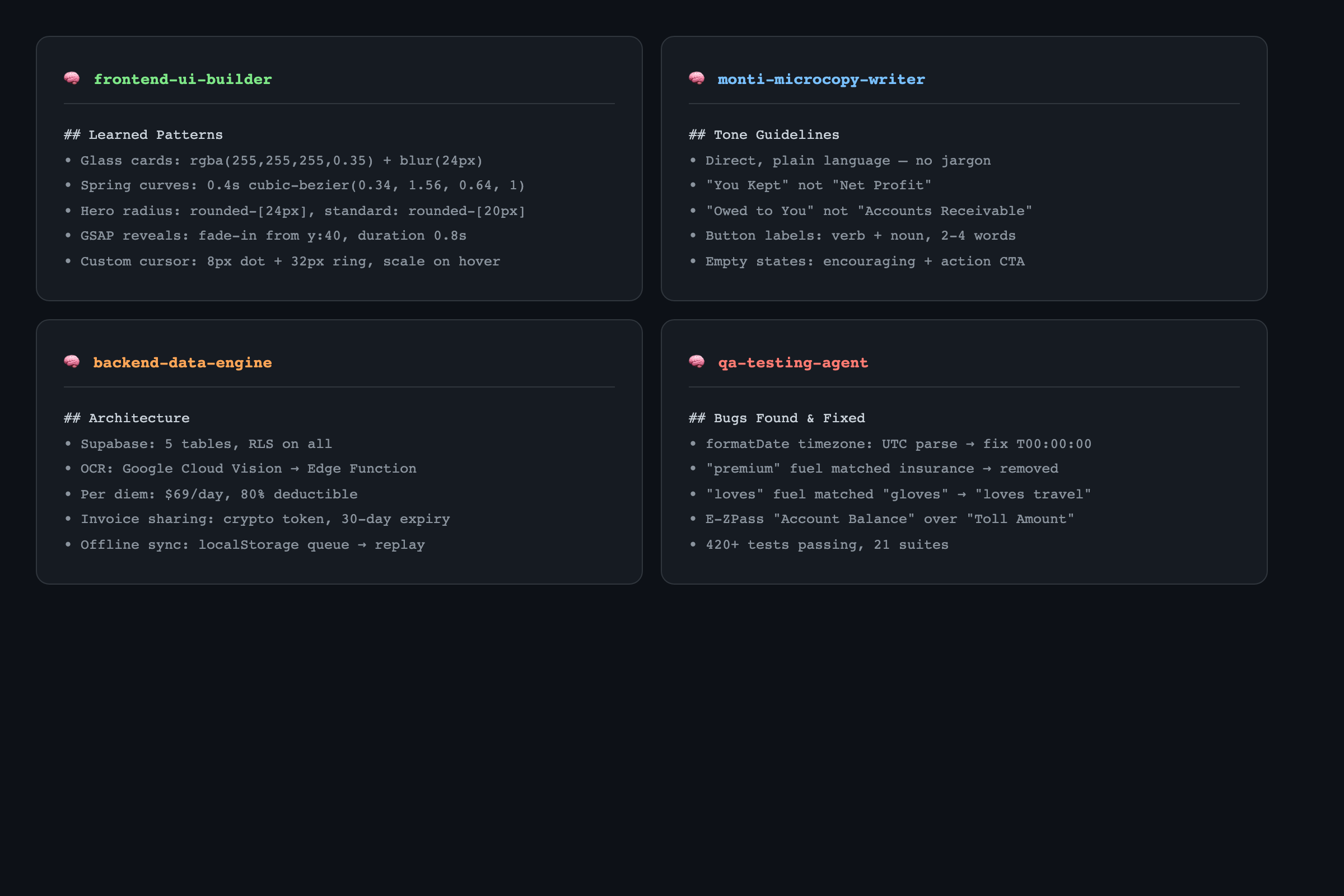Click the Bugs Found & Fixed heading
The image size is (1344, 896).
[x=777, y=418]
